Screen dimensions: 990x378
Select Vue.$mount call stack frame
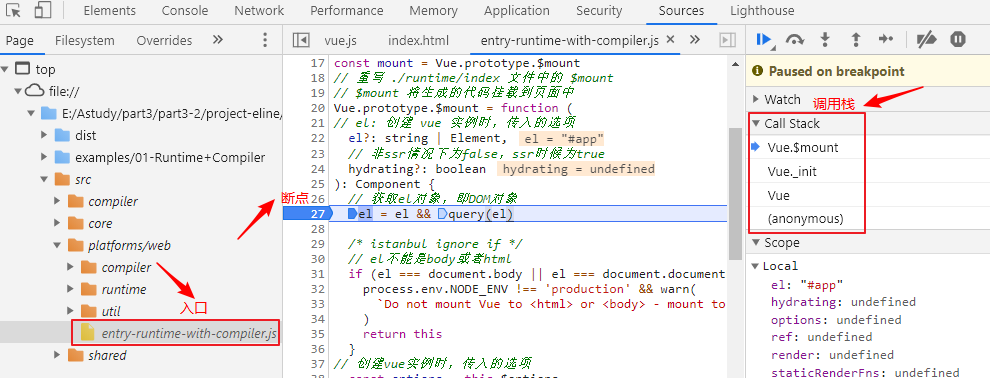tap(802, 148)
